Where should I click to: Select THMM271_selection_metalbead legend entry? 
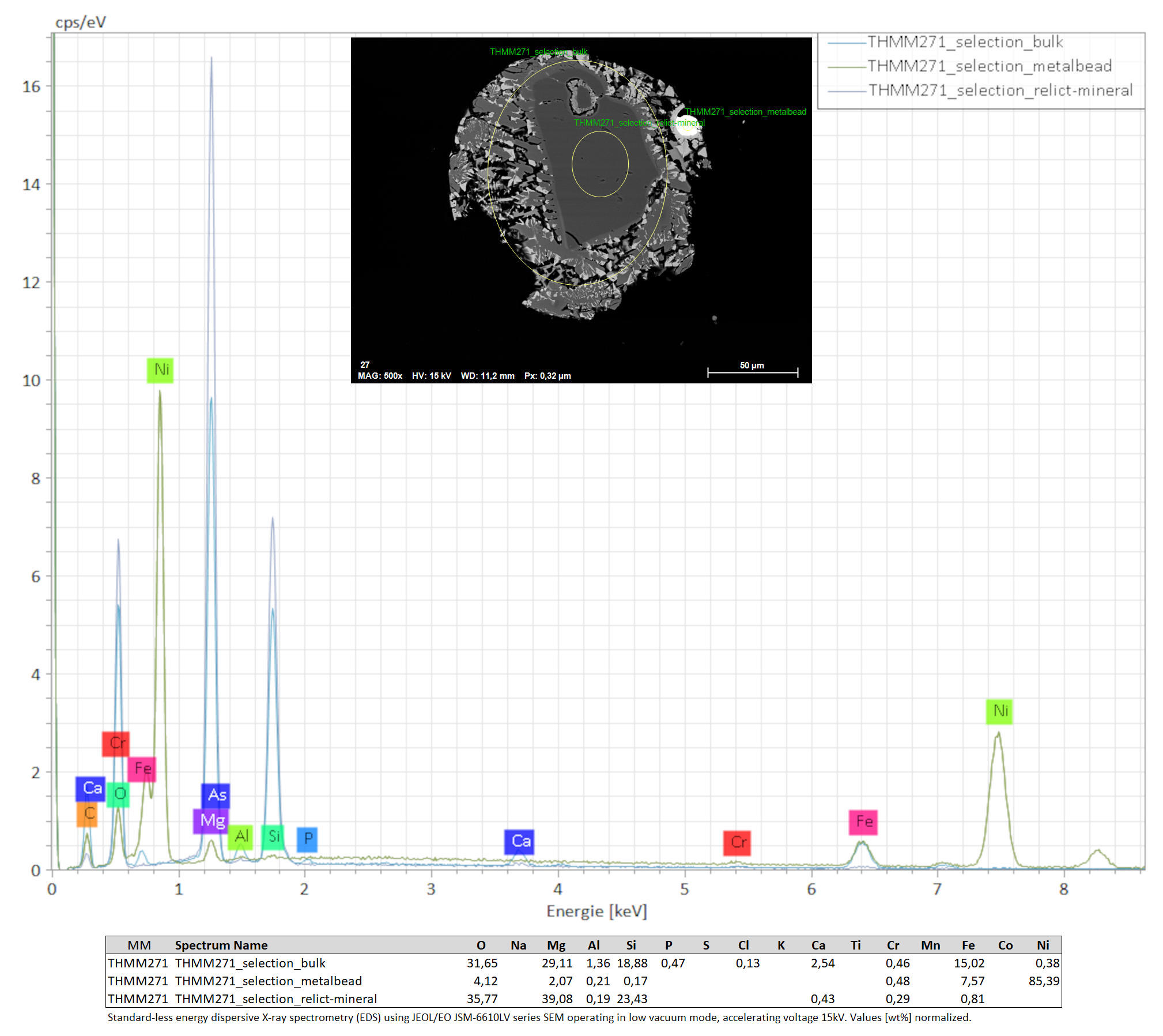pyautogui.click(x=989, y=66)
